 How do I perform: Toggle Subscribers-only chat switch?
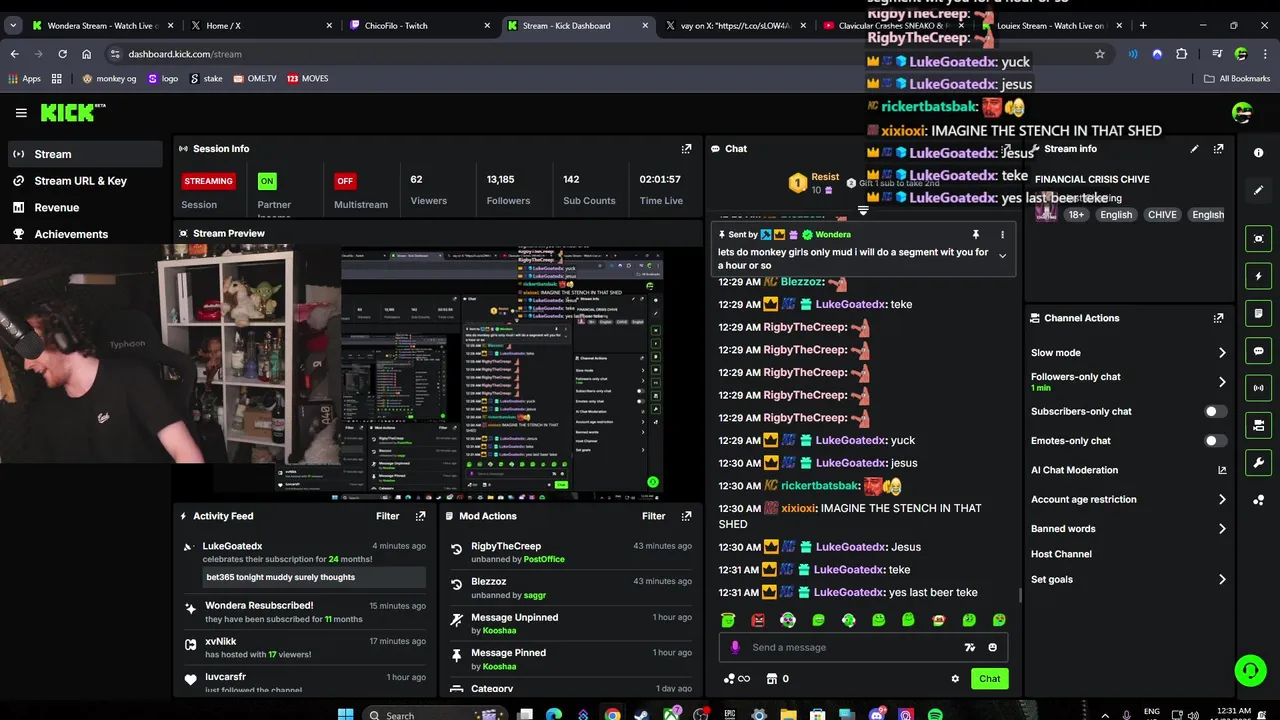(x=1215, y=411)
